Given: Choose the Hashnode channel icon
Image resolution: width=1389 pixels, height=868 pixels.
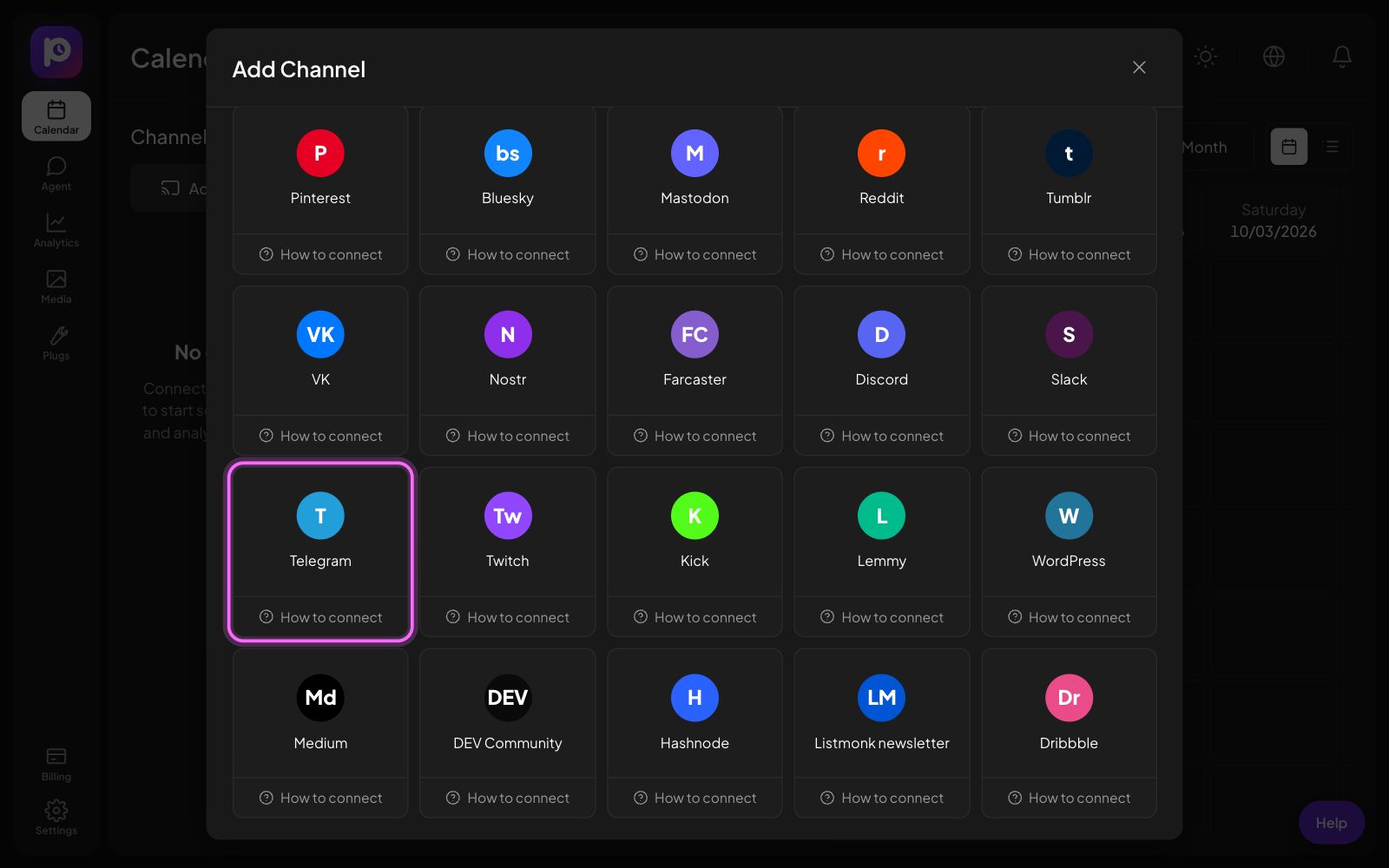Looking at the screenshot, I should [694, 698].
